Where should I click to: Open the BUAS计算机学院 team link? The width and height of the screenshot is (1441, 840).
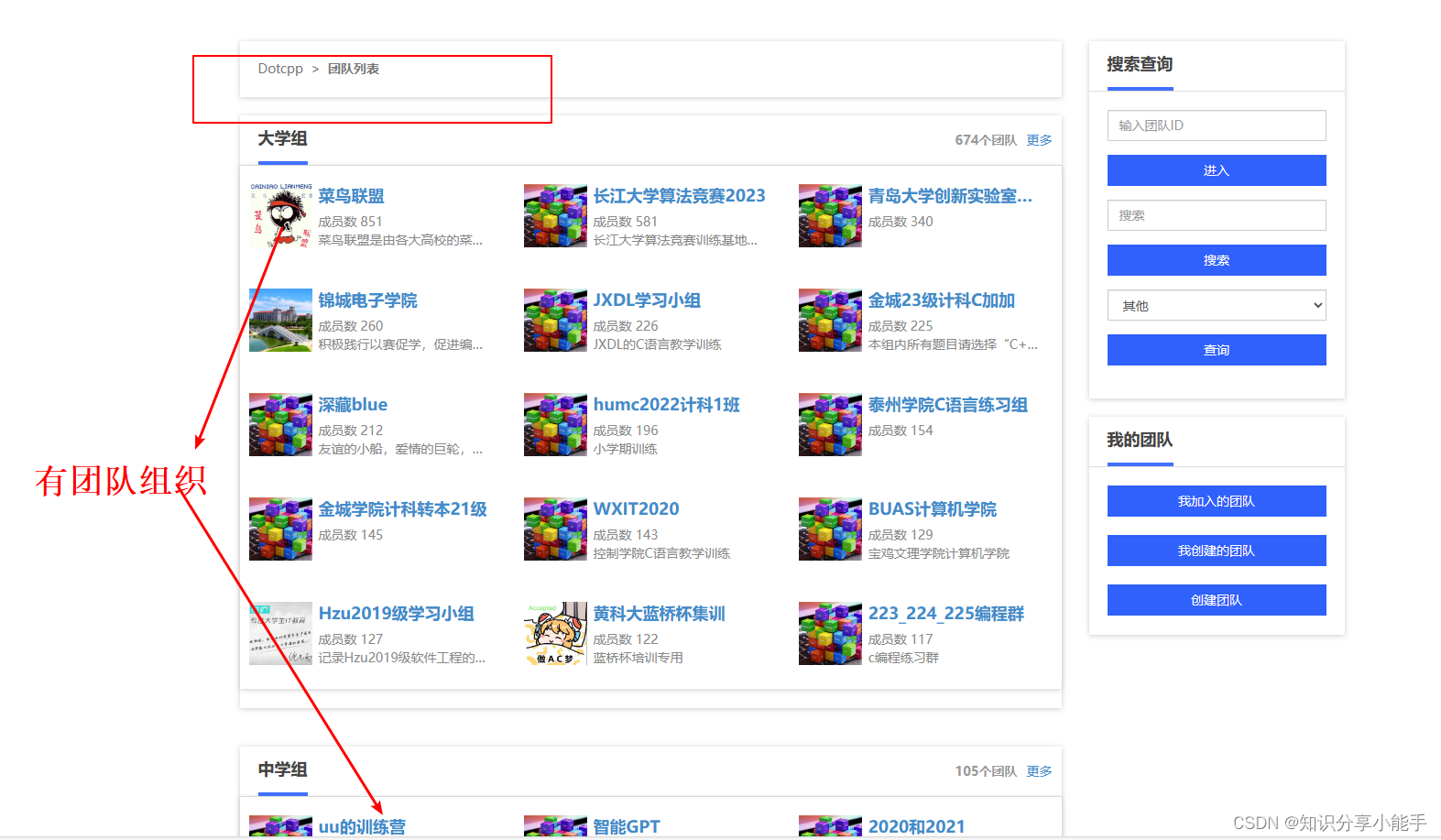[933, 509]
